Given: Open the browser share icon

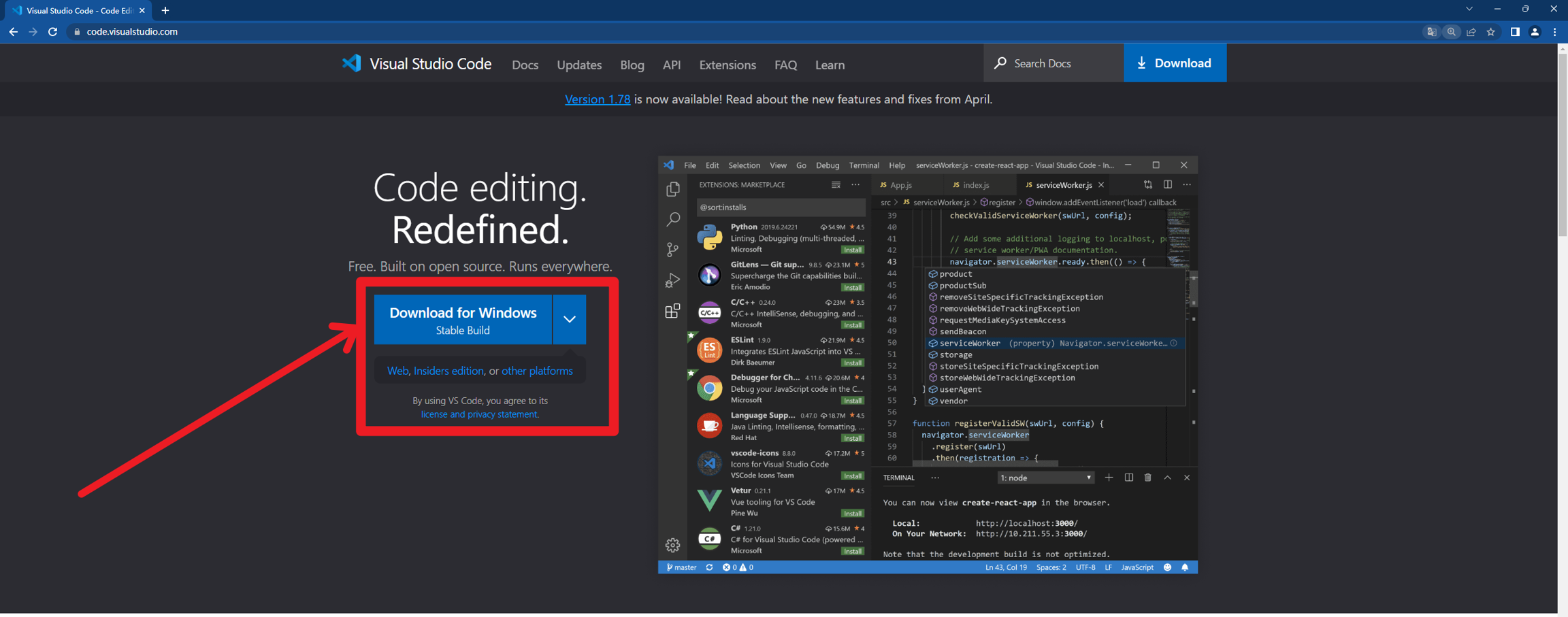Looking at the screenshot, I should (x=1471, y=32).
